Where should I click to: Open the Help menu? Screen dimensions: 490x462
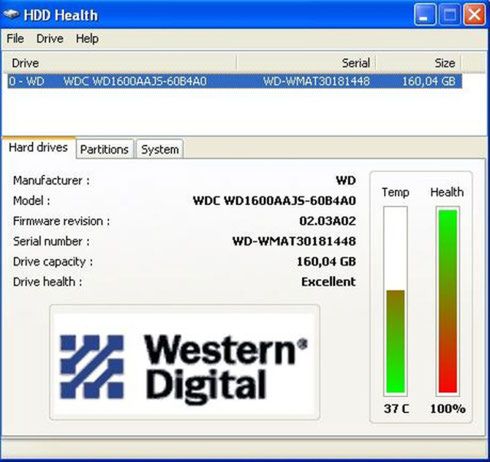coord(87,39)
